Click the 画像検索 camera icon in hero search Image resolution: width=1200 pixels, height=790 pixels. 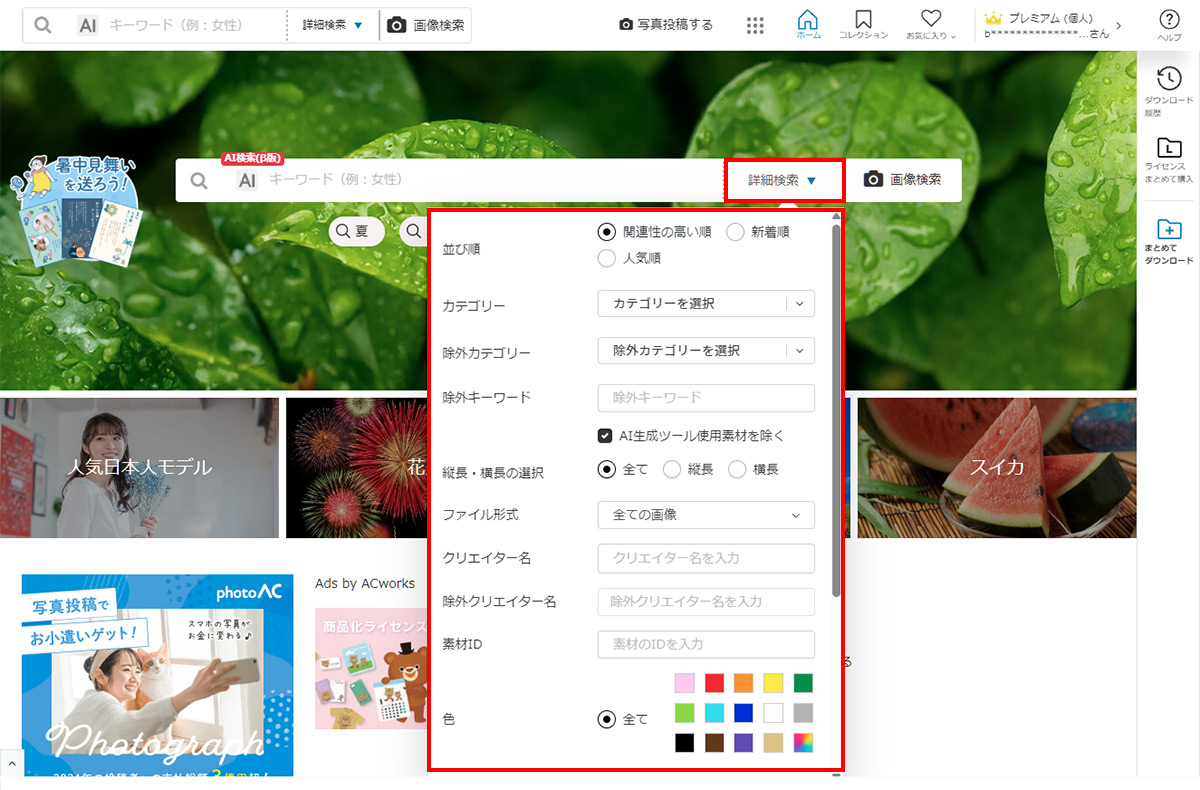(873, 179)
